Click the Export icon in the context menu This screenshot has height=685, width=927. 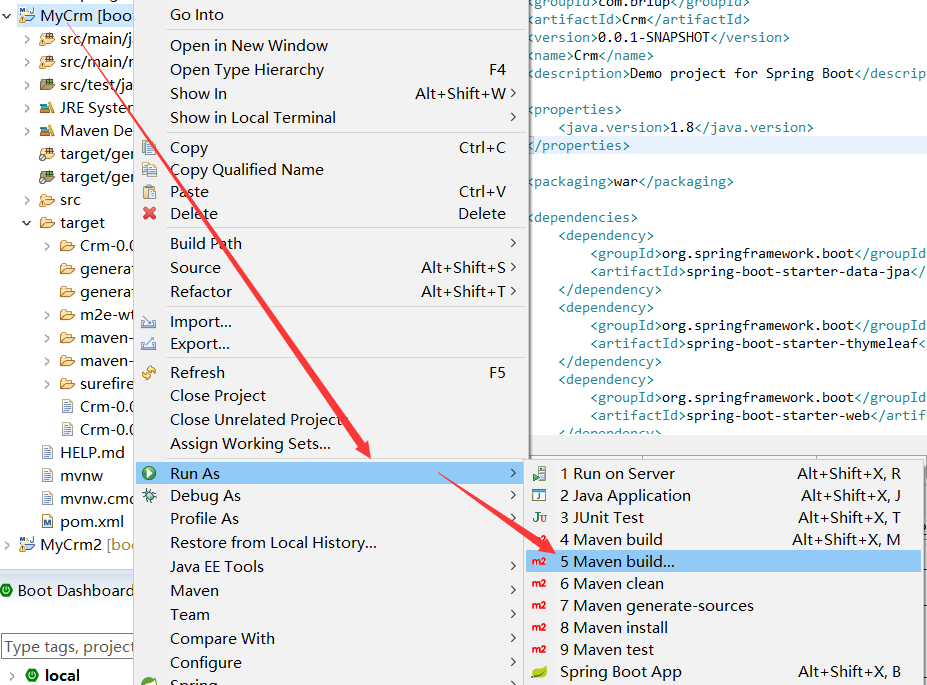[150, 346]
